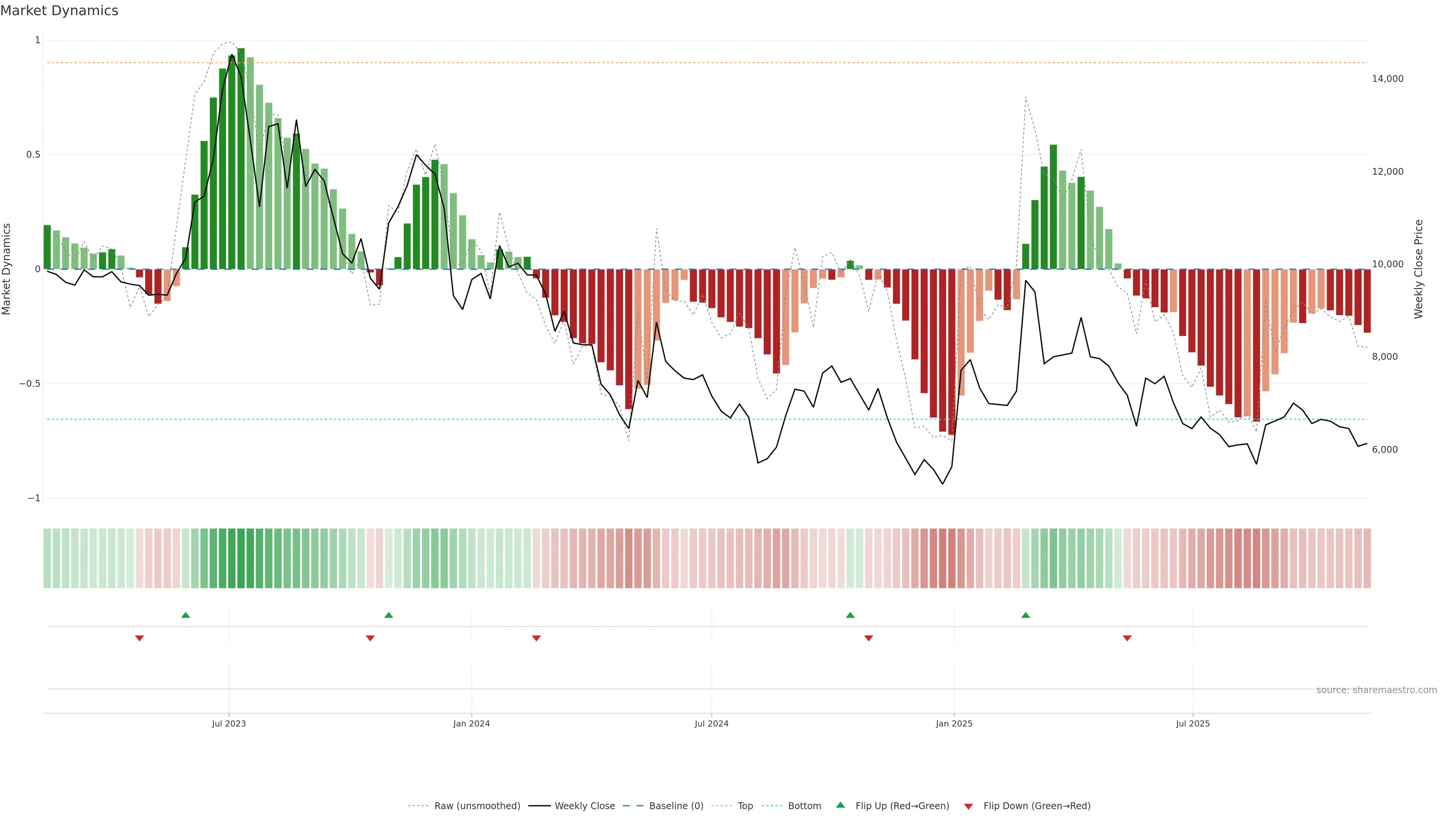Toggle the Baseline (0) legend entry
1456x819 pixels.
click(x=676, y=806)
